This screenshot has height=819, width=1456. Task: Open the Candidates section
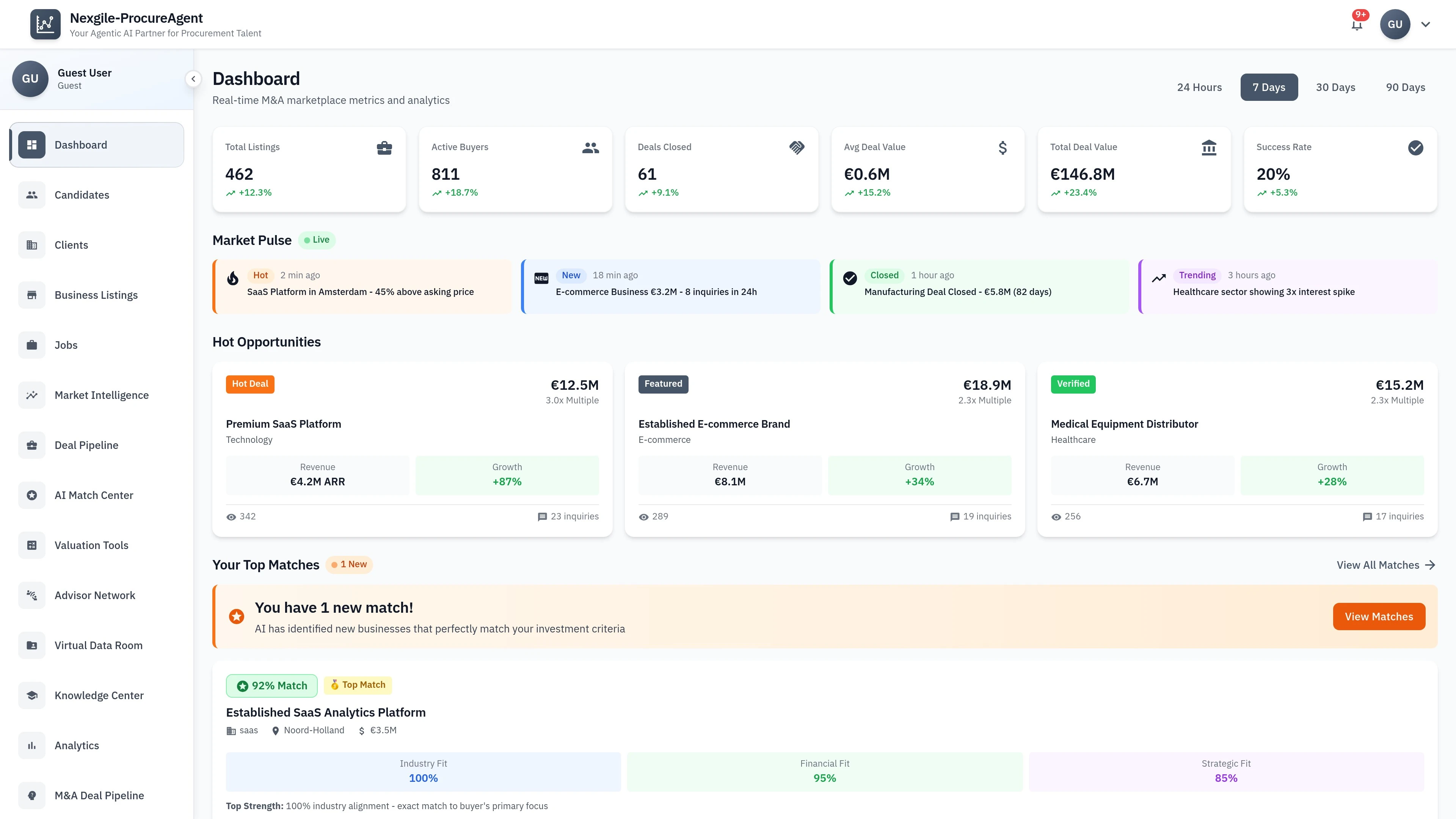coord(82,195)
